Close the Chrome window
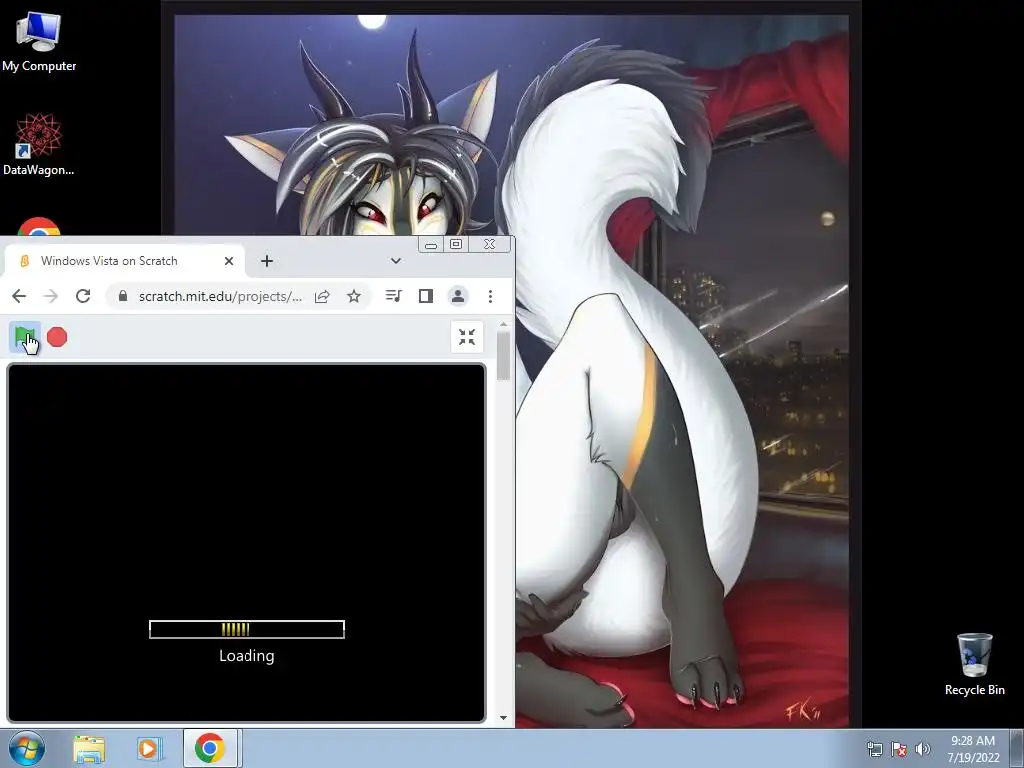This screenshot has height=768, width=1024. [489, 244]
